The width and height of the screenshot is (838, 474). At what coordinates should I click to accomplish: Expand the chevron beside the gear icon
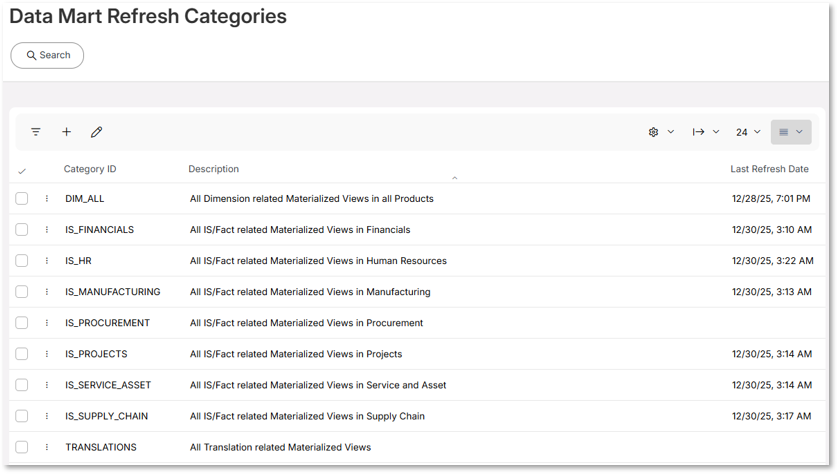tap(671, 132)
